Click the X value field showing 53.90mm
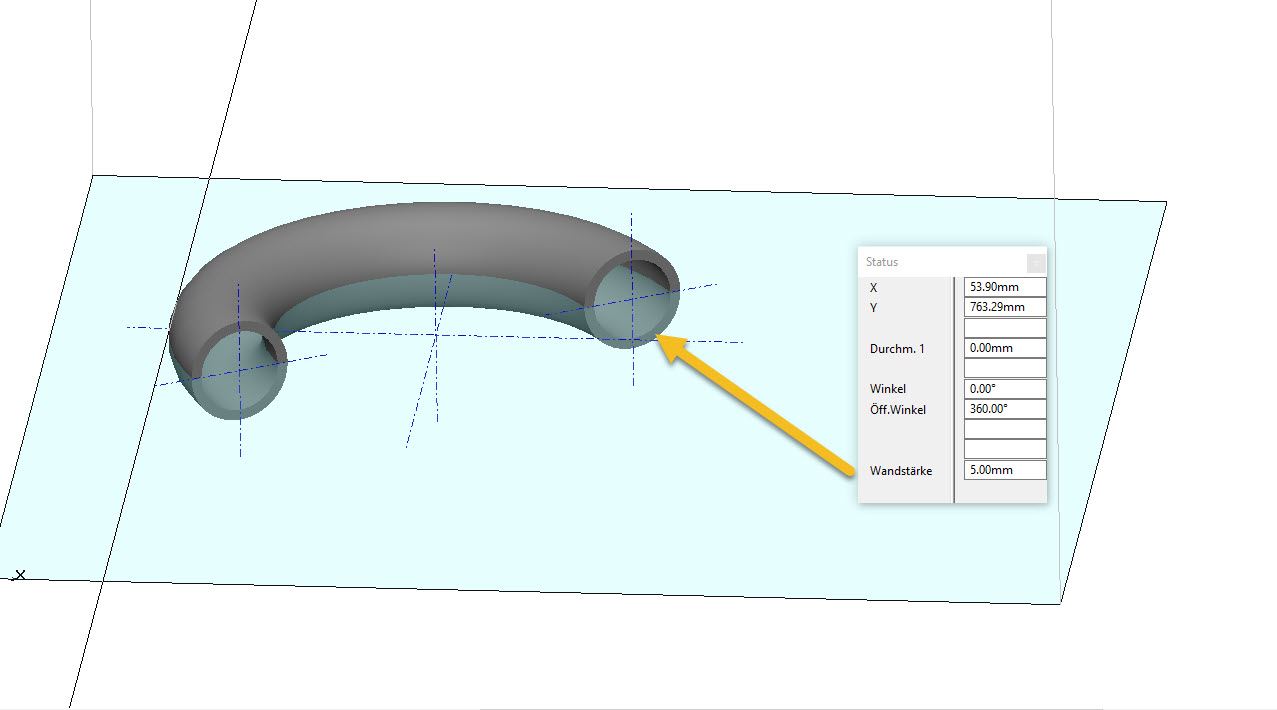Screen dimensions: 1277x710 pyautogui.click(x=1005, y=287)
